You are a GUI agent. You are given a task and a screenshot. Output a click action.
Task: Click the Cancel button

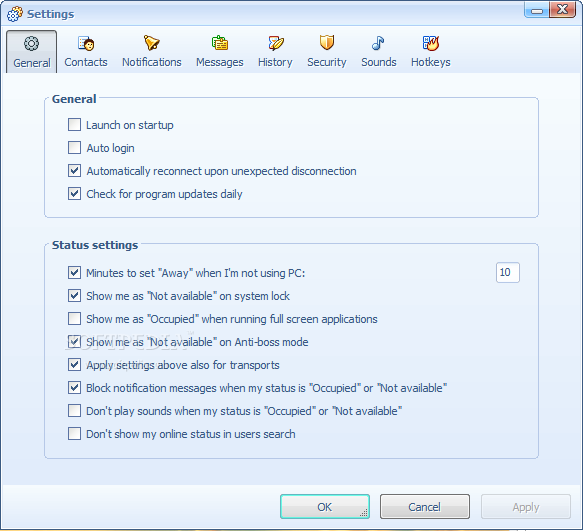[425, 506]
